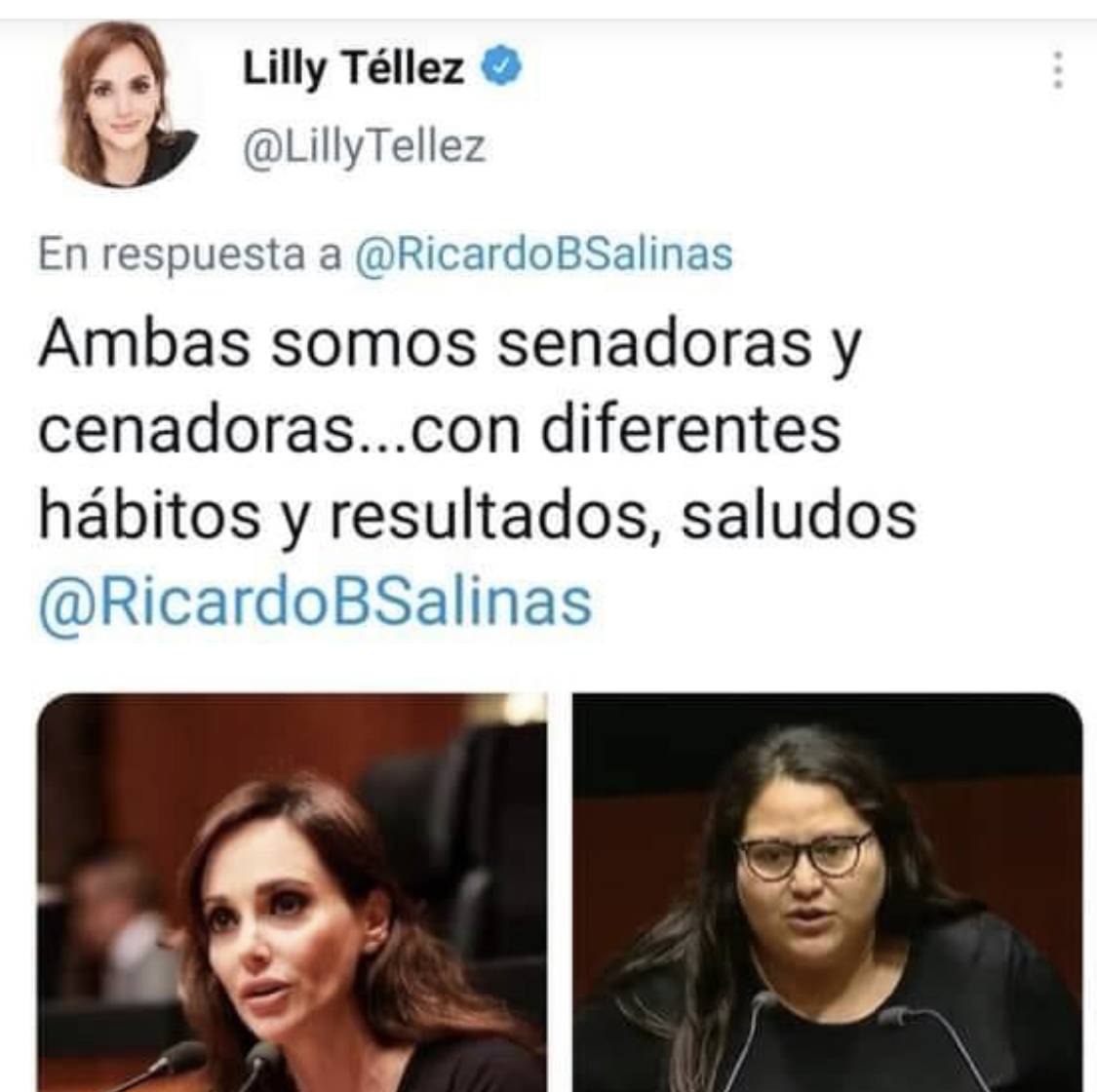Open @RicardoBSalinas in the reply-to line
Image resolution: width=1097 pixels, height=1092 pixels.
(543, 253)
